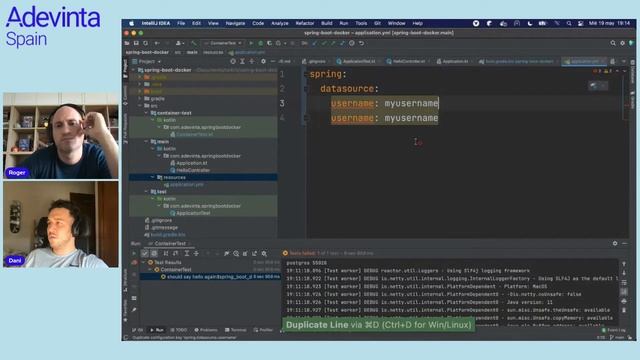Image resolution: width=640 pixels, height=360 pixels.
Task: Click the Build project hammer icon
Action: [194, 43]
